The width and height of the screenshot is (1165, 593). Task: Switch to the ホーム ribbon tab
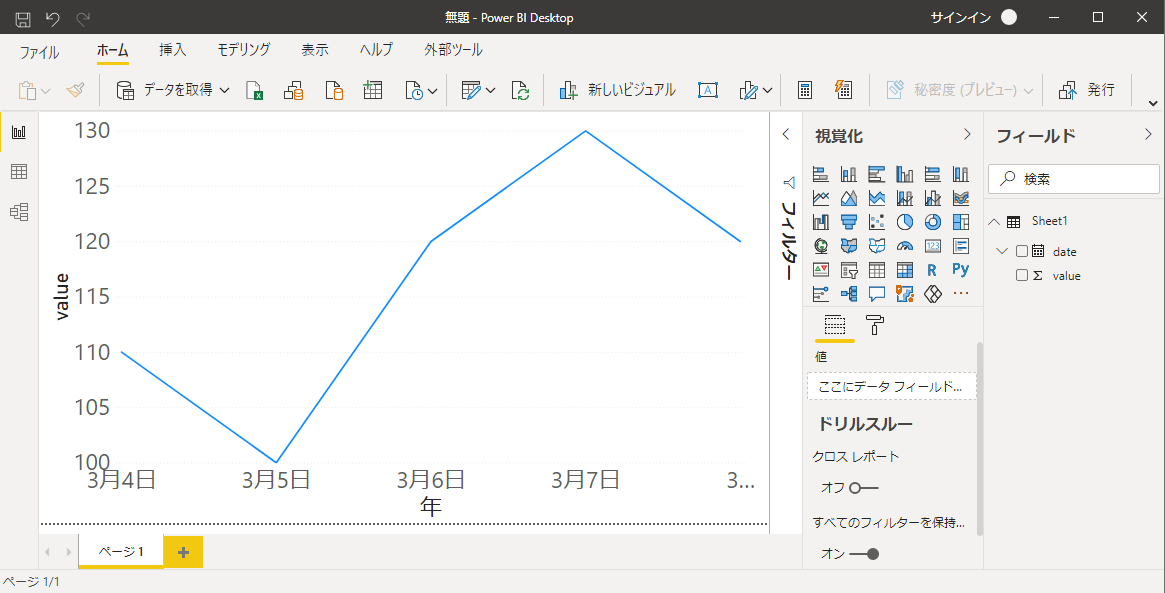coord(113,51)
